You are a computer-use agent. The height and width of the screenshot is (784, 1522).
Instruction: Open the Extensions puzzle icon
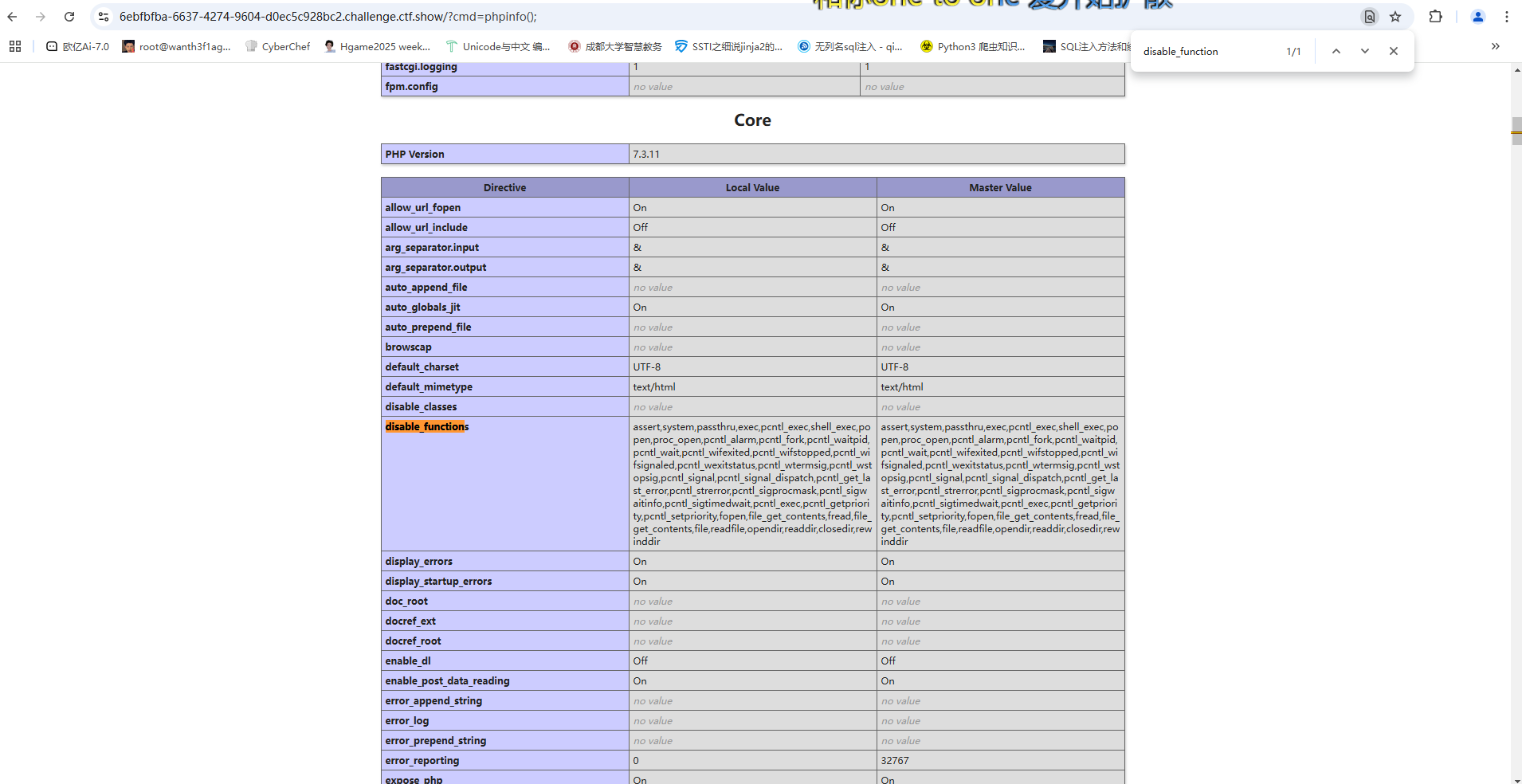tap(1435, 17)
